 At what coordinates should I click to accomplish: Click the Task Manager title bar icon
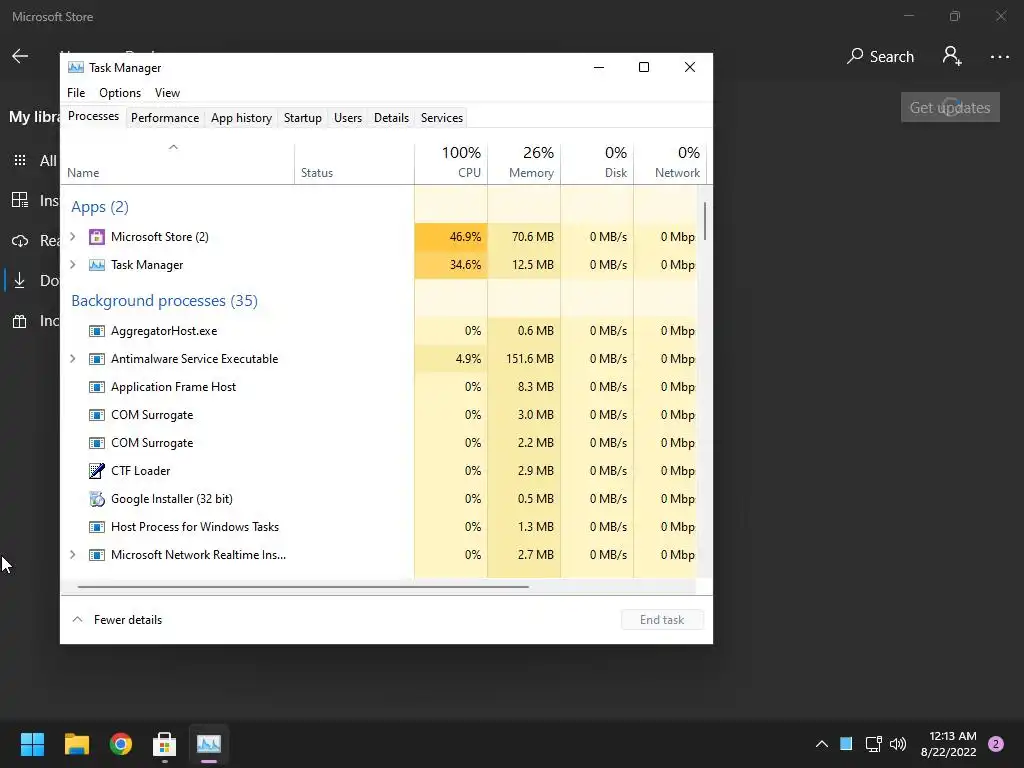click(x=76, y=67)
